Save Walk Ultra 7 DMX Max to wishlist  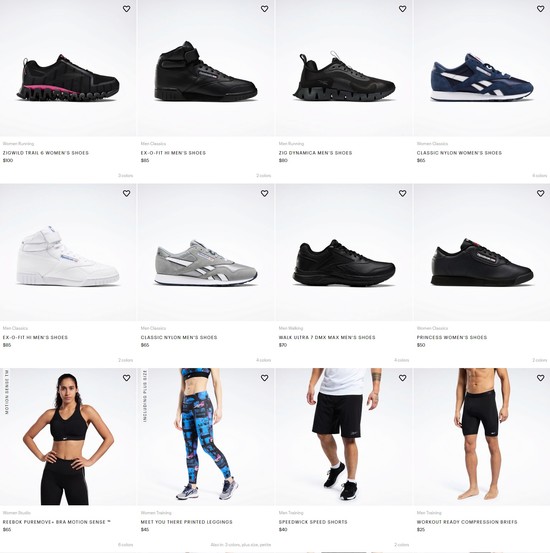tap(402, 193)
